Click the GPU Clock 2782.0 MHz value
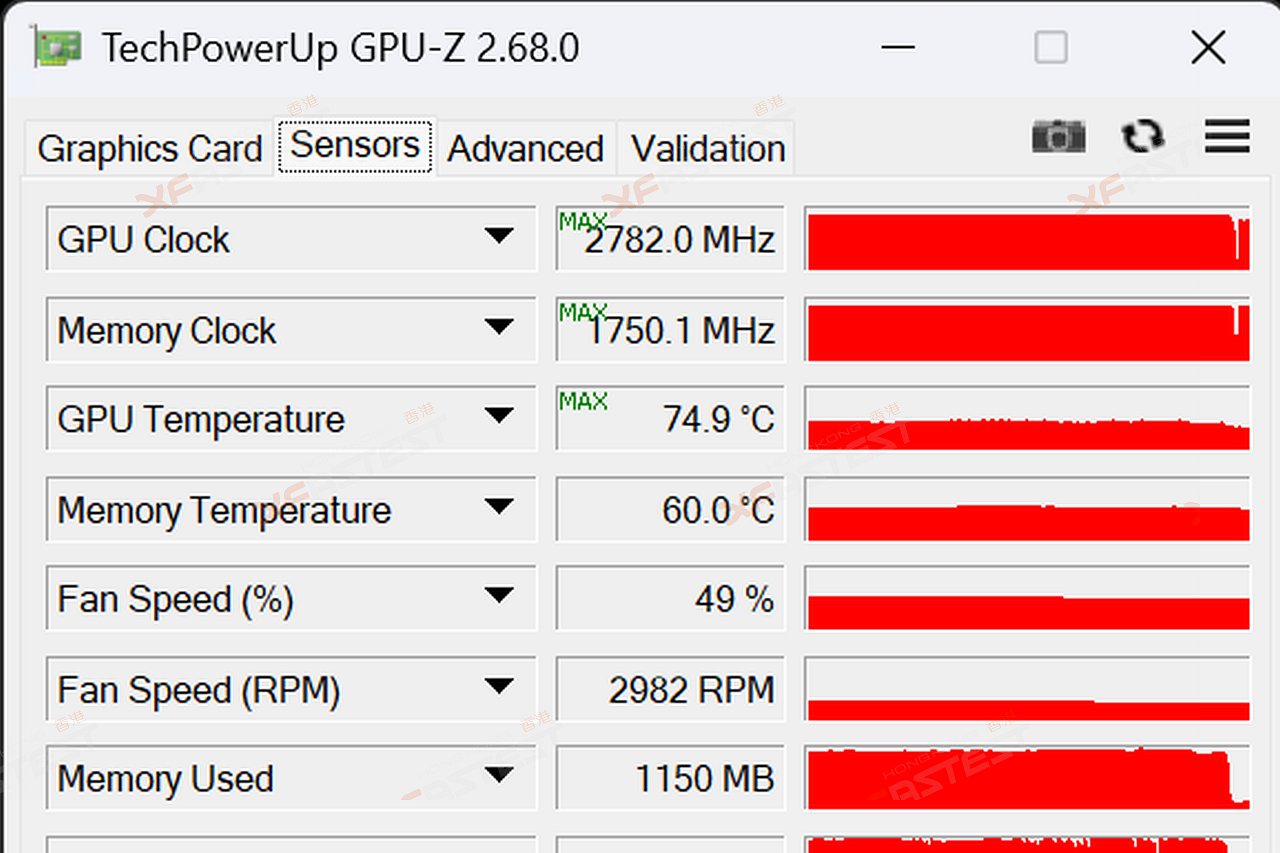Viewport: 1280px width, 853px height. coord(678,240)
